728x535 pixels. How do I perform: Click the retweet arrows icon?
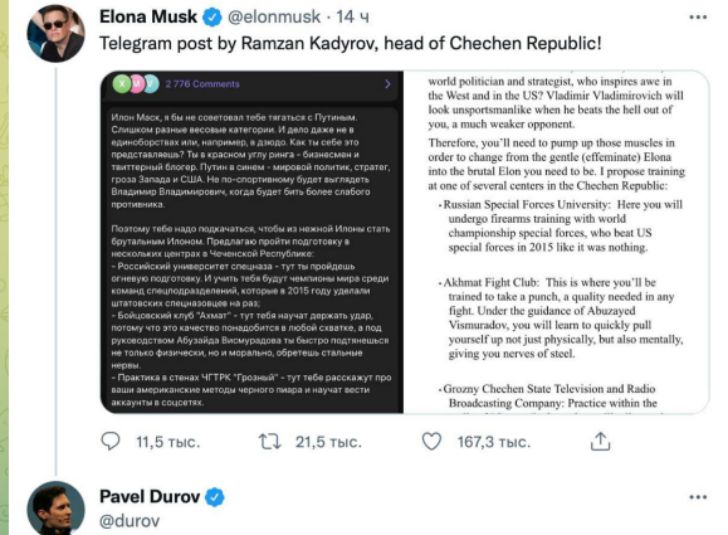[270, 441]
